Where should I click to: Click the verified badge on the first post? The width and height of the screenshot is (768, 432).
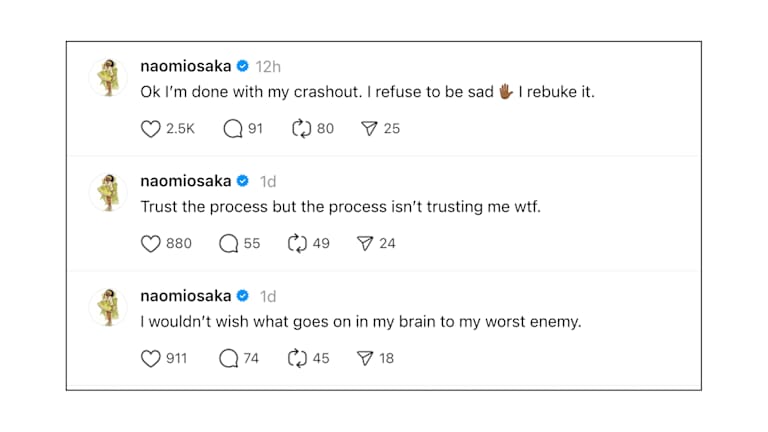coord(242,66)
